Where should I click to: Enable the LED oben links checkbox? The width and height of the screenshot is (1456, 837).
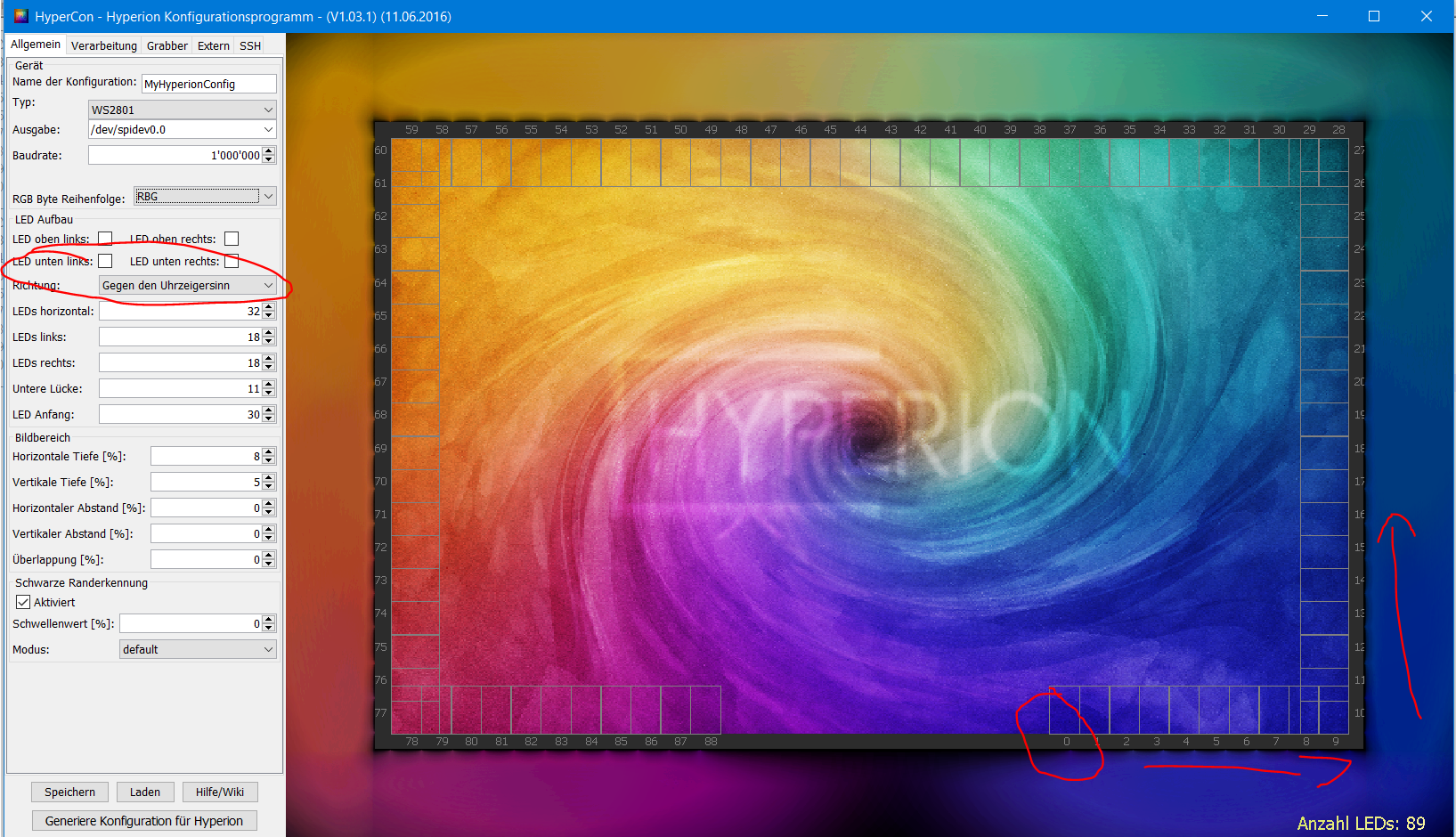105,239
